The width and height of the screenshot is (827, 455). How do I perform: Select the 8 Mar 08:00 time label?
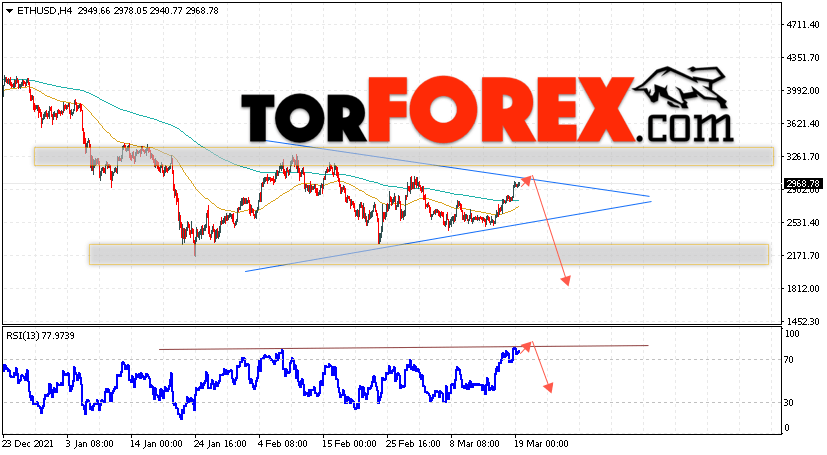pyautogui.click(x=474, y=444)
